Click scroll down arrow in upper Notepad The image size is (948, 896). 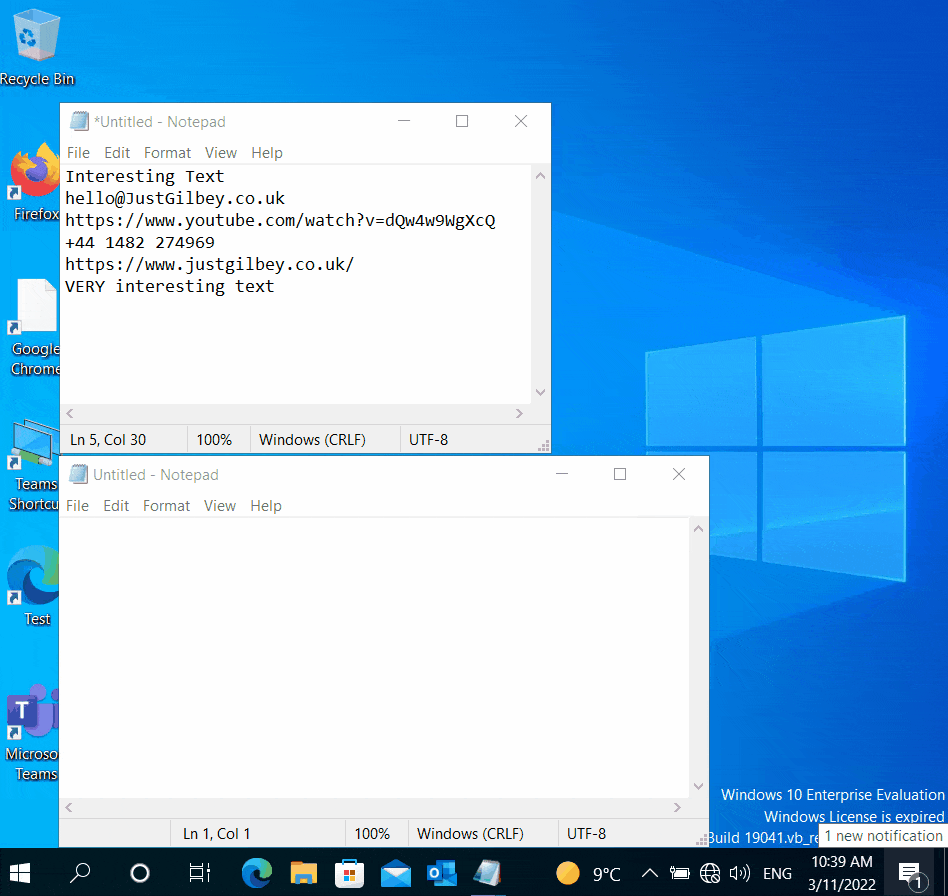tap(541, 392)
